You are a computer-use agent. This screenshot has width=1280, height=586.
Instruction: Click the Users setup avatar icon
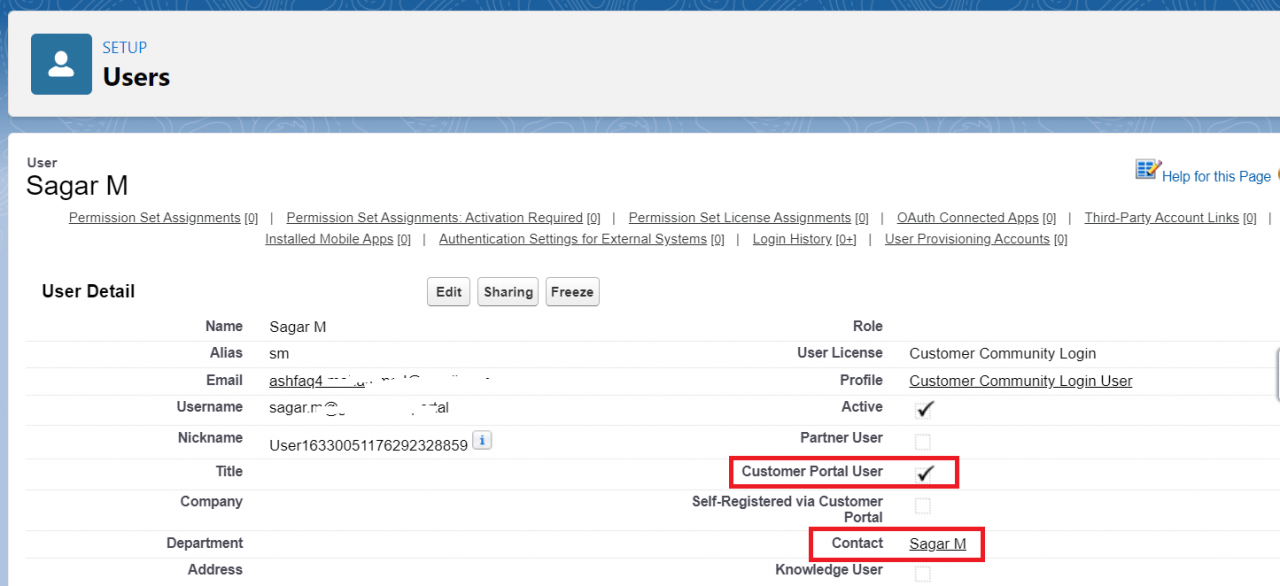[61, 63]
